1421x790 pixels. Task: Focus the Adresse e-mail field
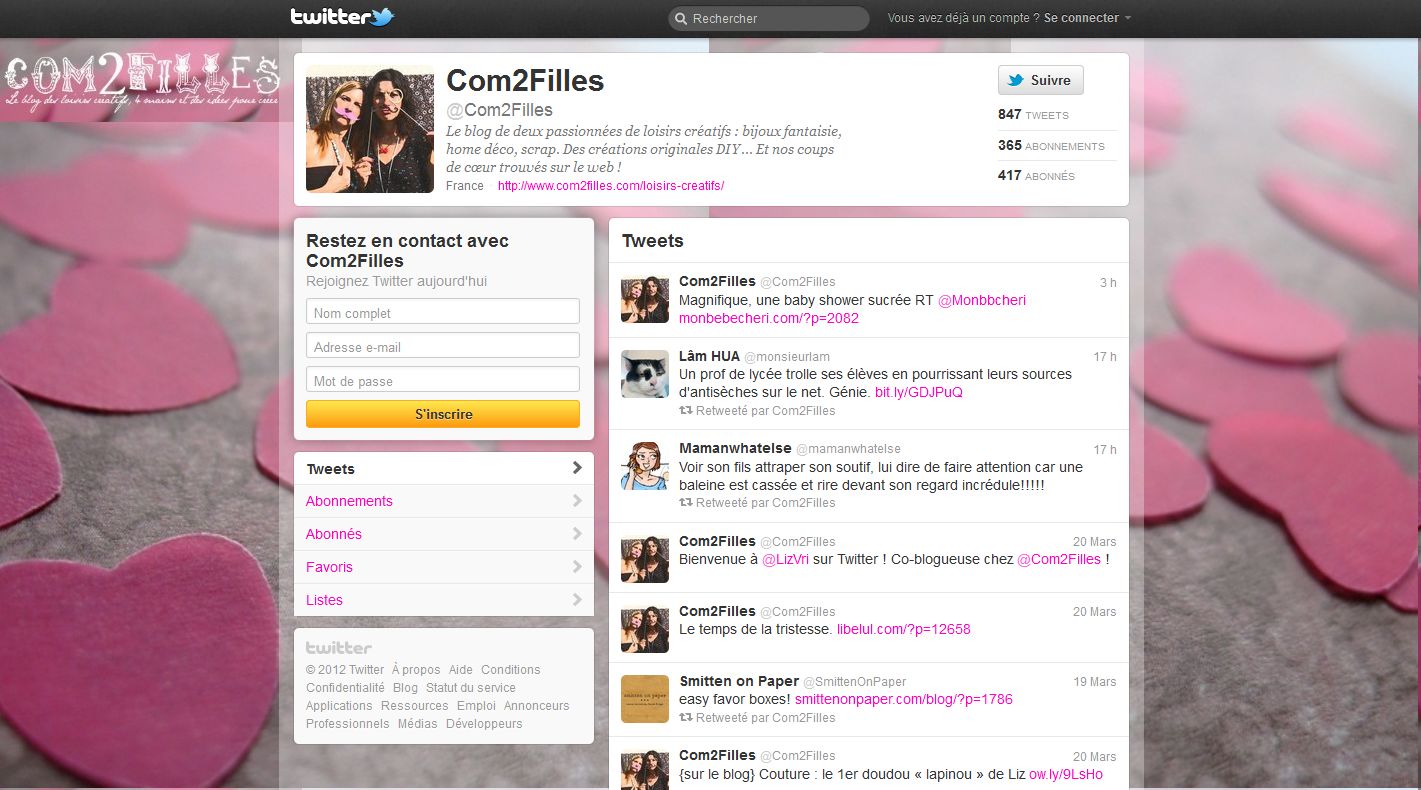(443, 346)
